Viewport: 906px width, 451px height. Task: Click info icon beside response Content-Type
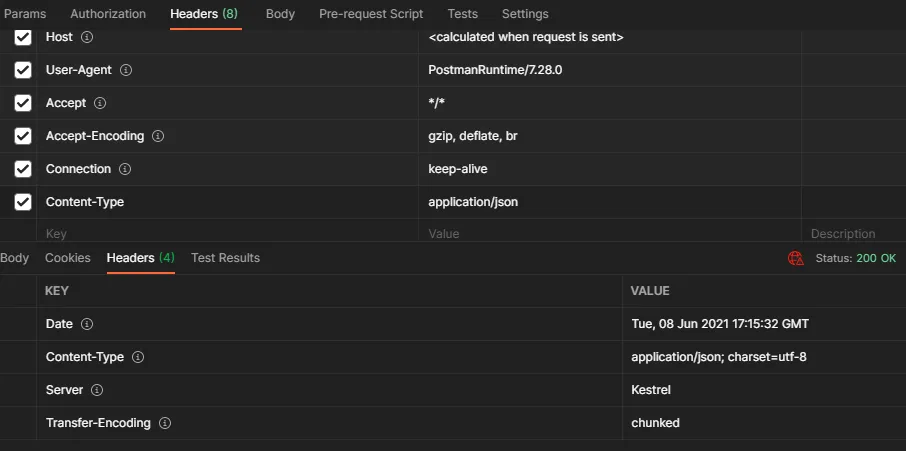[x=138, y=357]
